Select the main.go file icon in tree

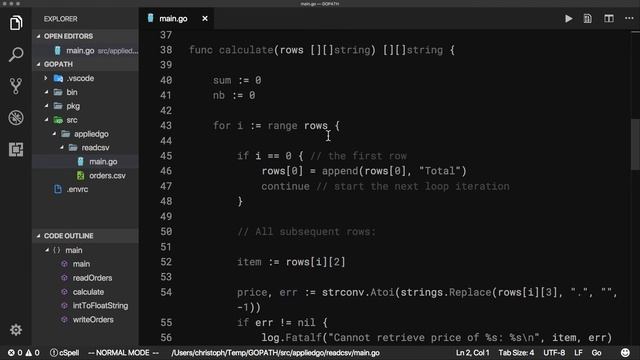[80, 162]
